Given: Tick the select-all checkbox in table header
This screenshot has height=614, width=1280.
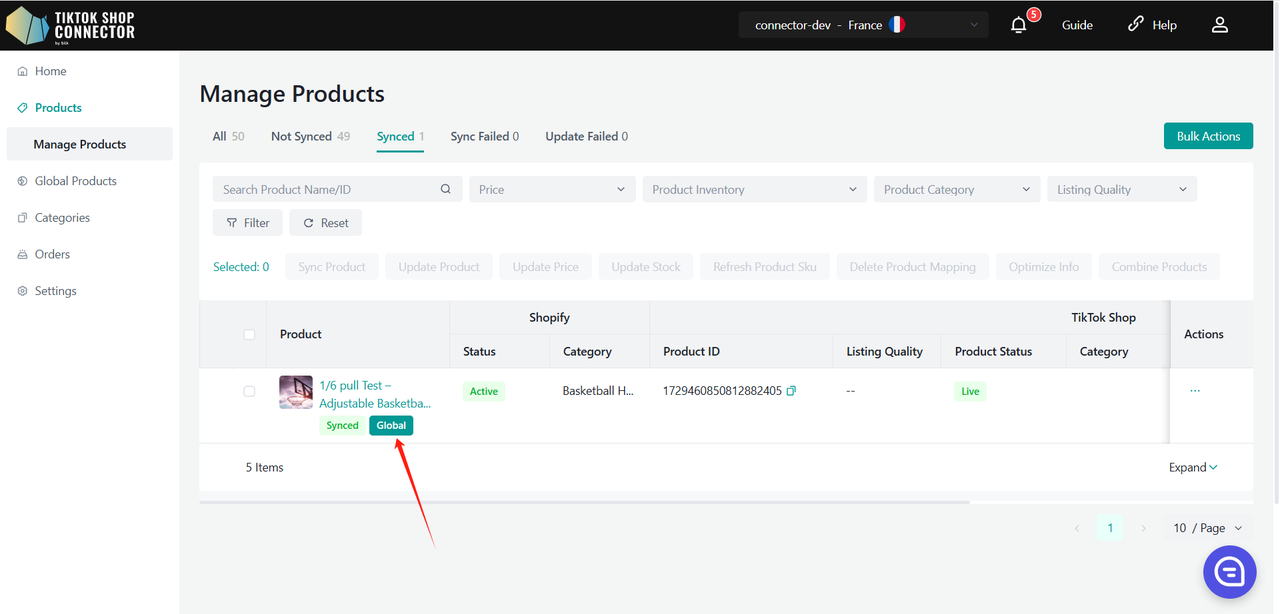Looking at the screenshot, I should pos(249,334).
